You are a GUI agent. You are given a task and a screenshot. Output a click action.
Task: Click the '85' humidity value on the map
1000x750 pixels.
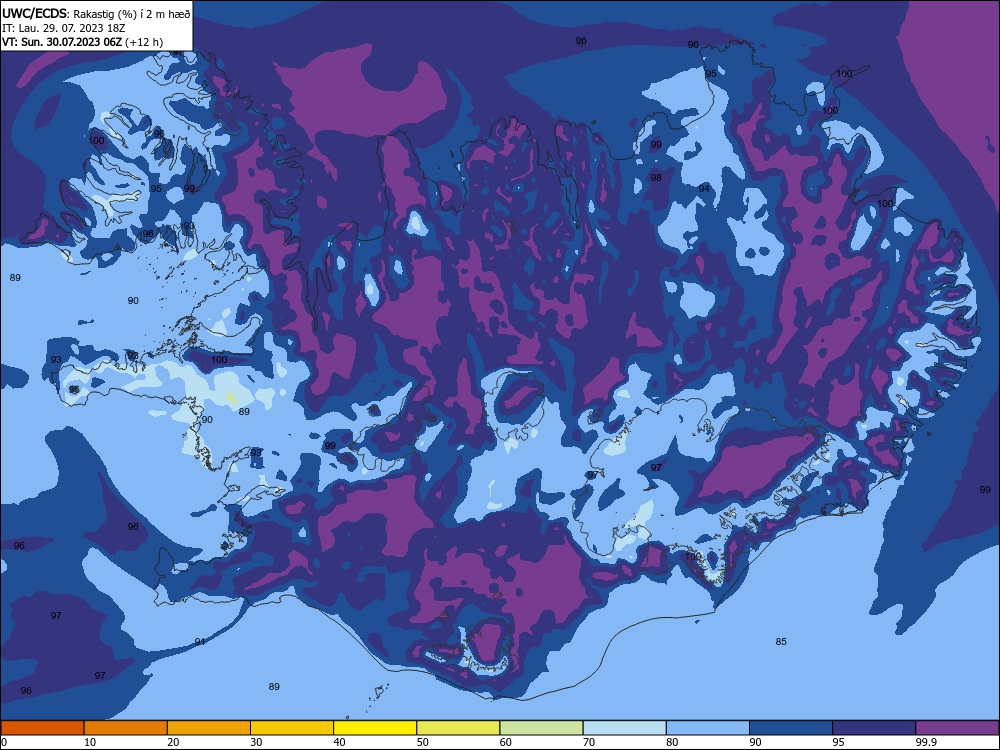pos(781,642)
